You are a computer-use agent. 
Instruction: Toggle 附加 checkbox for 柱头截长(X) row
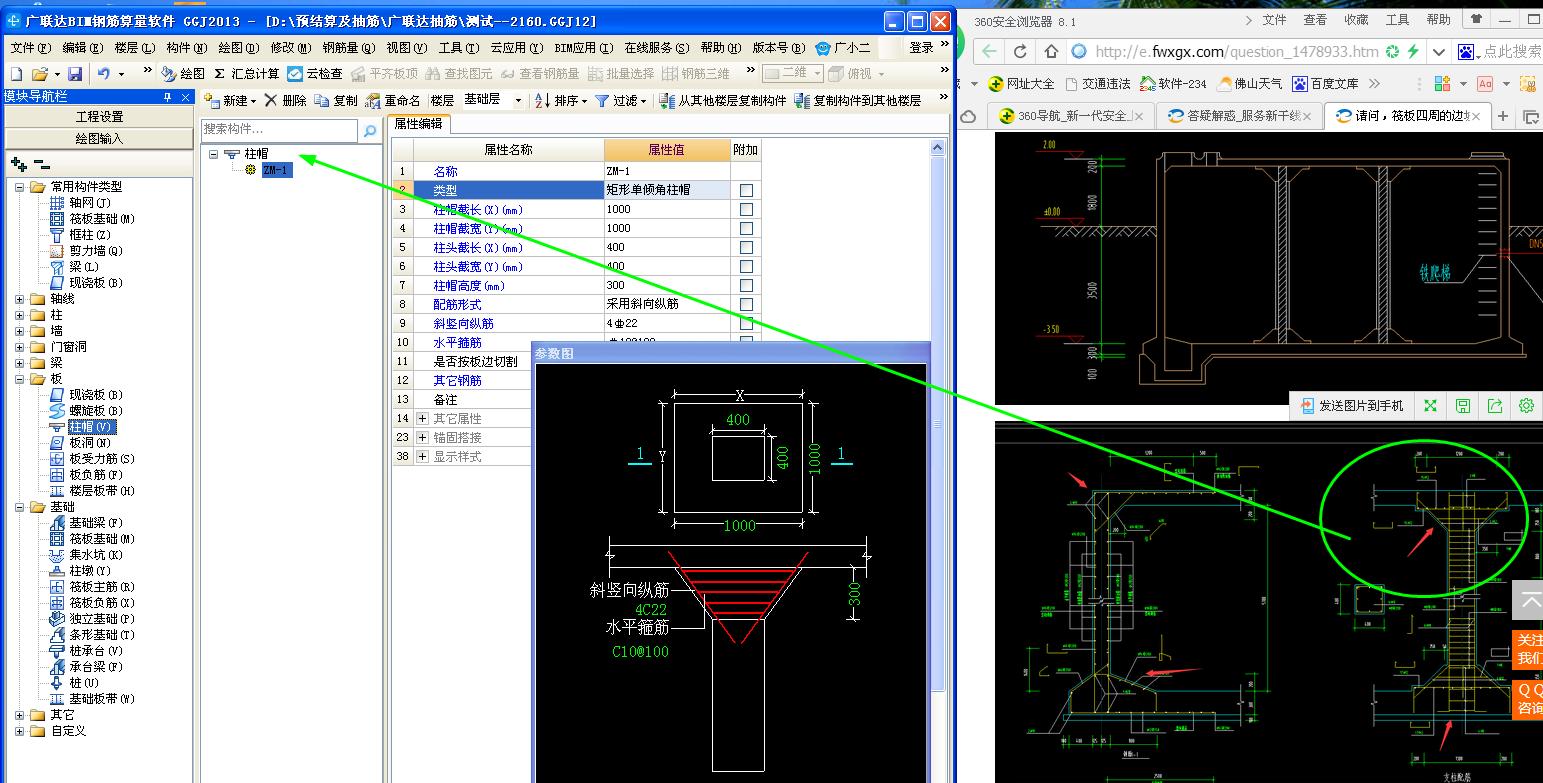tap(746, 247)
